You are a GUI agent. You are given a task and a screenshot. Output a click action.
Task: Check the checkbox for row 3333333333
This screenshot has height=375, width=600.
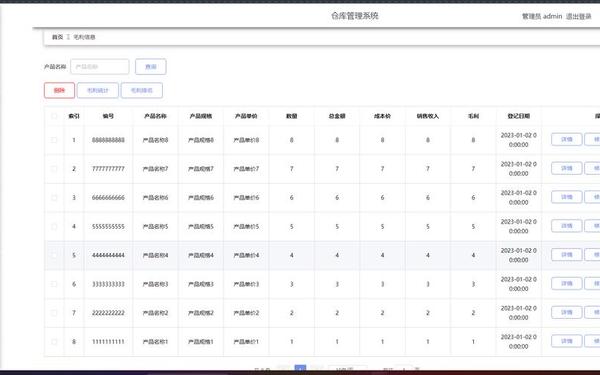point(54,284)
